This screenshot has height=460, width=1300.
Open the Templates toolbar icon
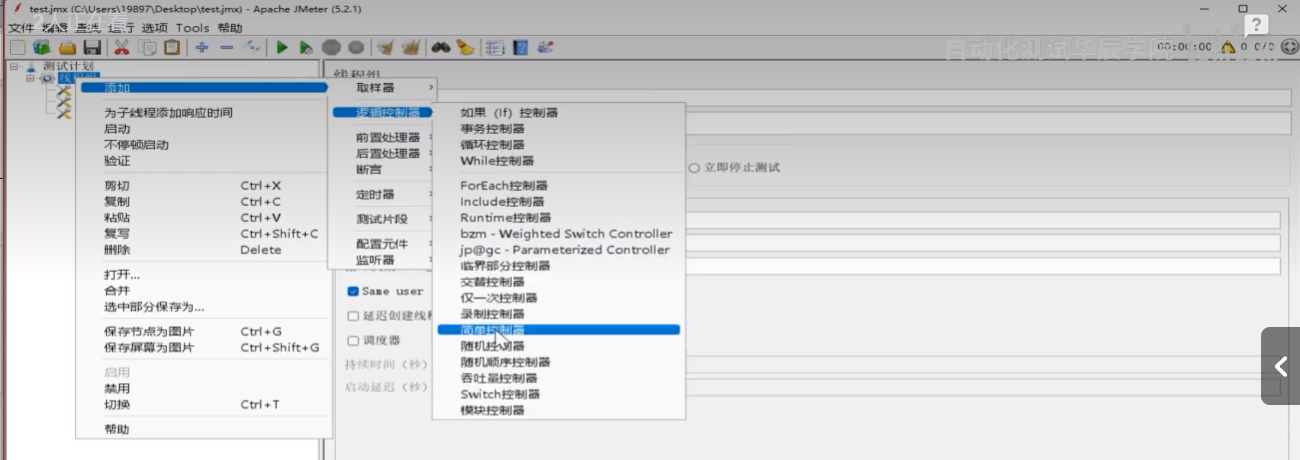[x=41, y=47]
